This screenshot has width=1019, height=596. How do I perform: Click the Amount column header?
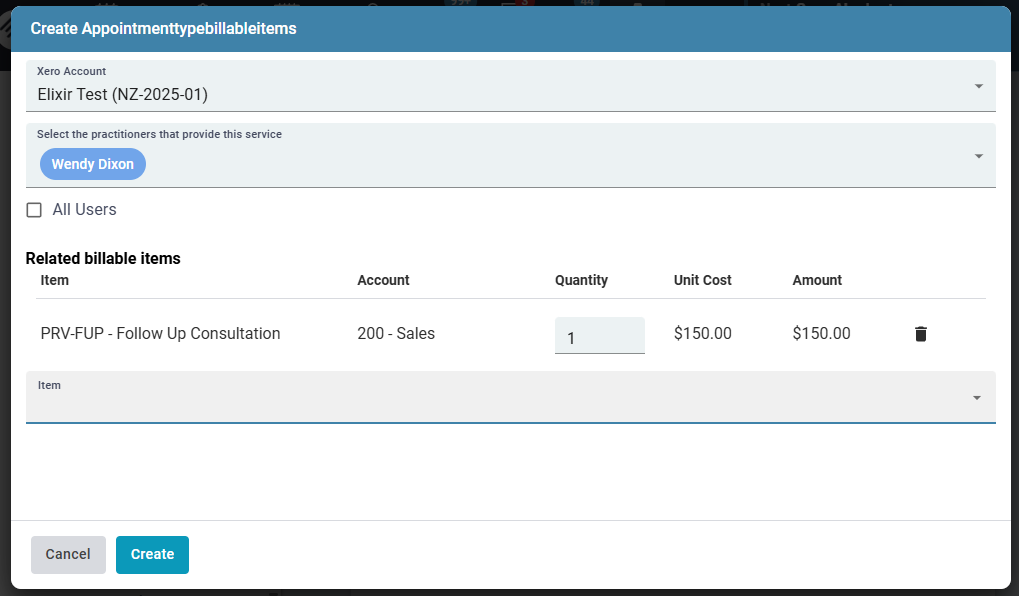coord(817,280)
